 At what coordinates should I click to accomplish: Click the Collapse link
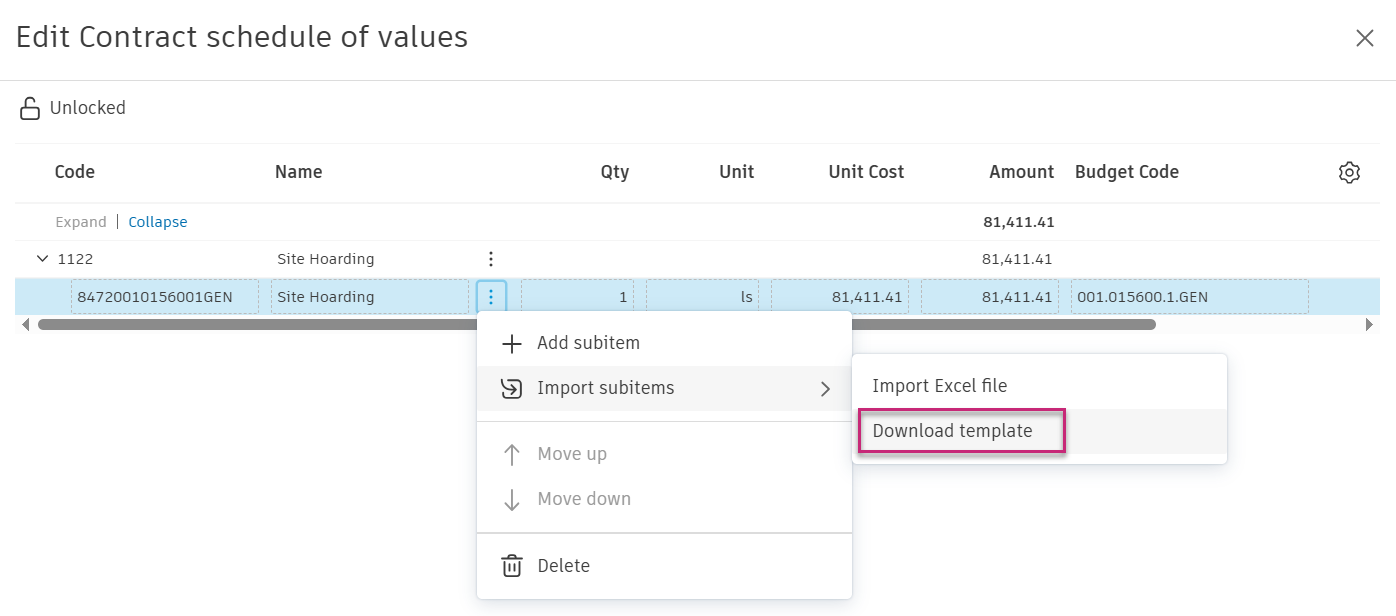coord(158,222)
